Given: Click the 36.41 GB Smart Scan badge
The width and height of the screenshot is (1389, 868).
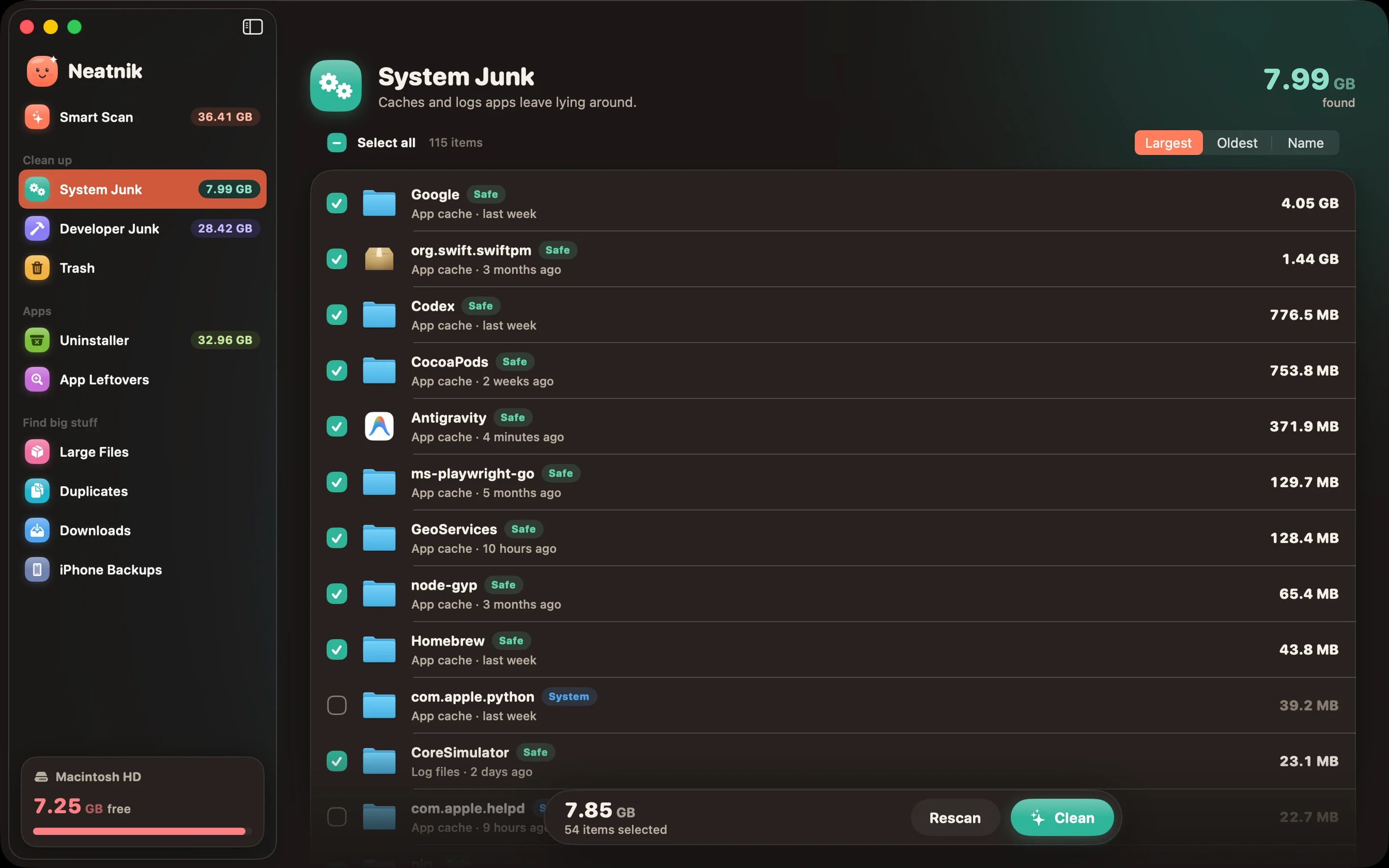Looking at the screenshot, I should 225,117.
